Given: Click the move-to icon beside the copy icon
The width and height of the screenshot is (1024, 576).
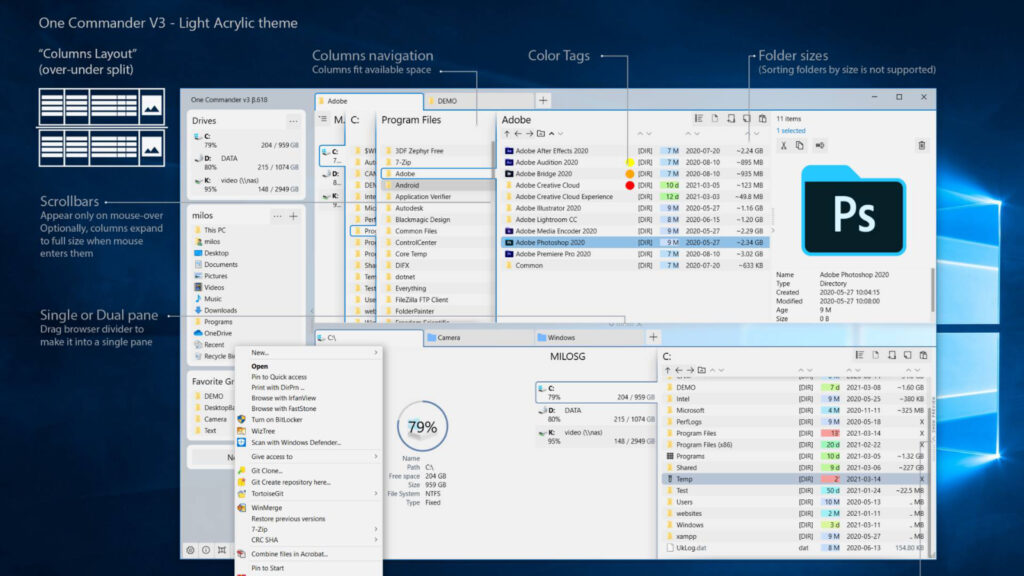Looking at the screenshot, I should point(820,146).
